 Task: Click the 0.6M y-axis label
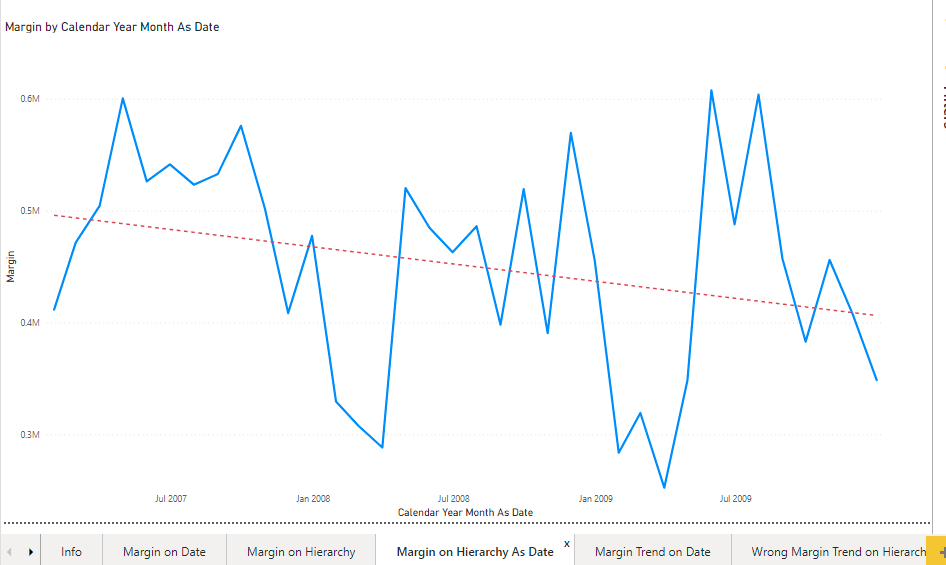[x=29, y=99]
